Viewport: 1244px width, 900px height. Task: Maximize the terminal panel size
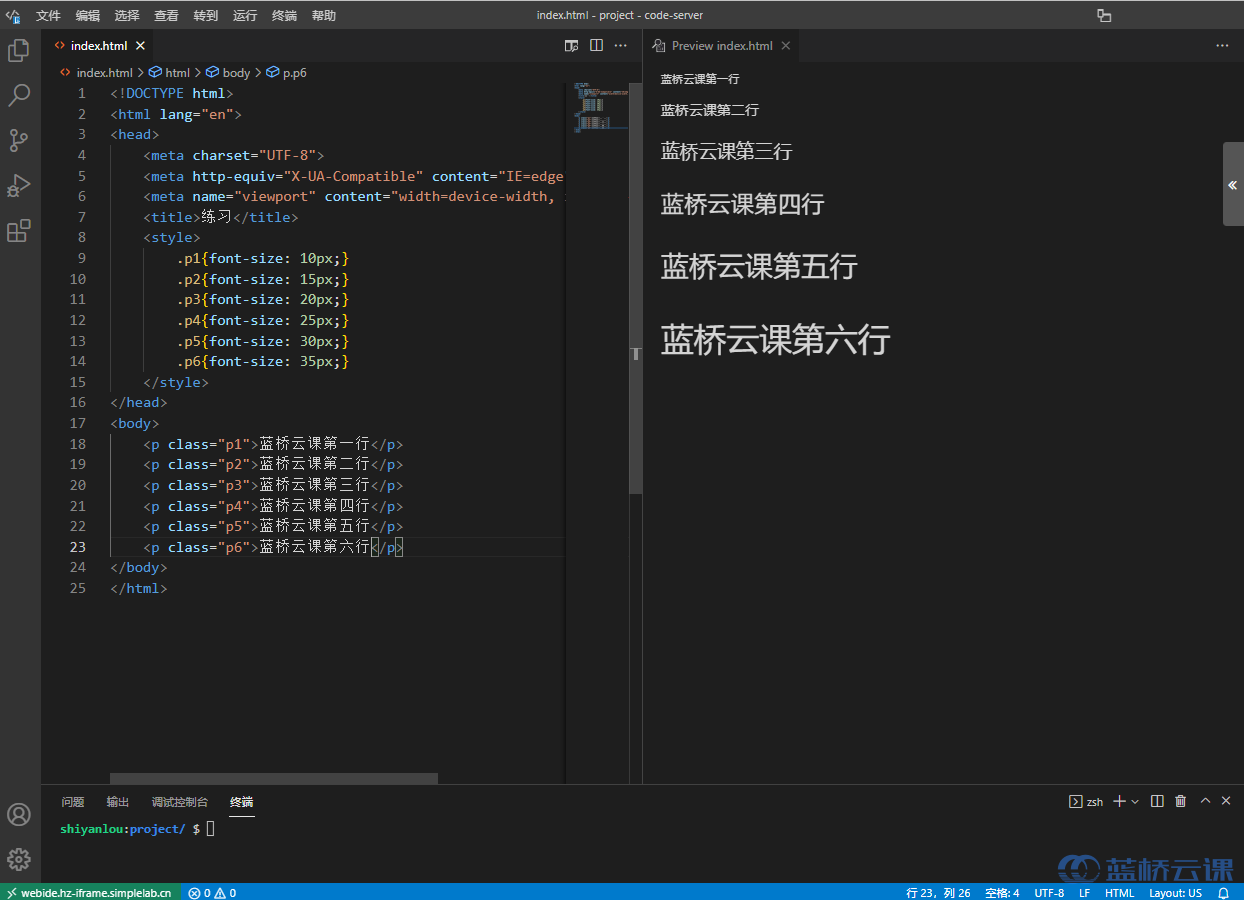[1205, 801]
